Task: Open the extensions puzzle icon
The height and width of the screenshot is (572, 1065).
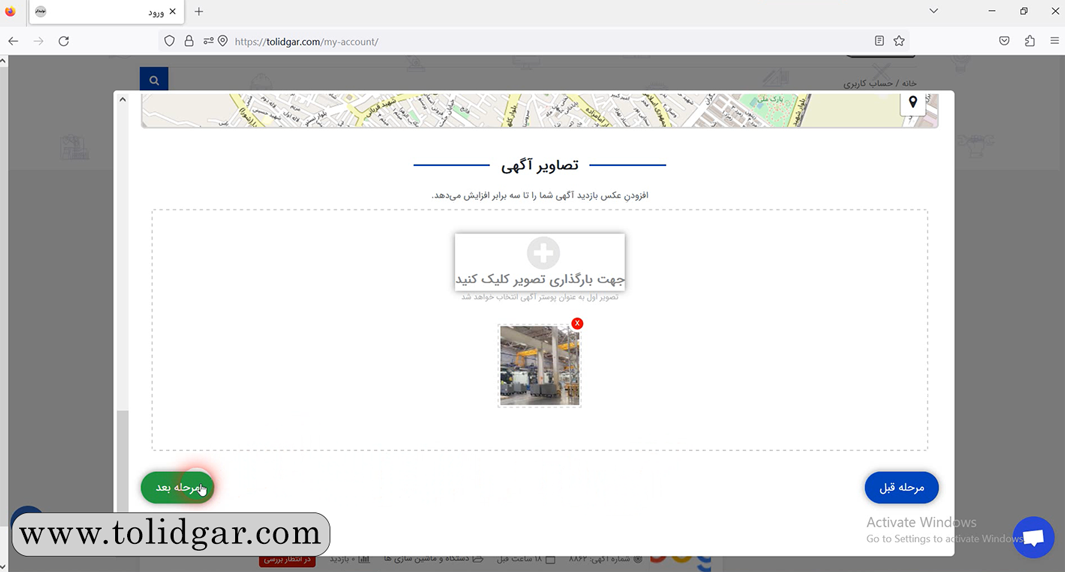Action: coord(1030,41)
